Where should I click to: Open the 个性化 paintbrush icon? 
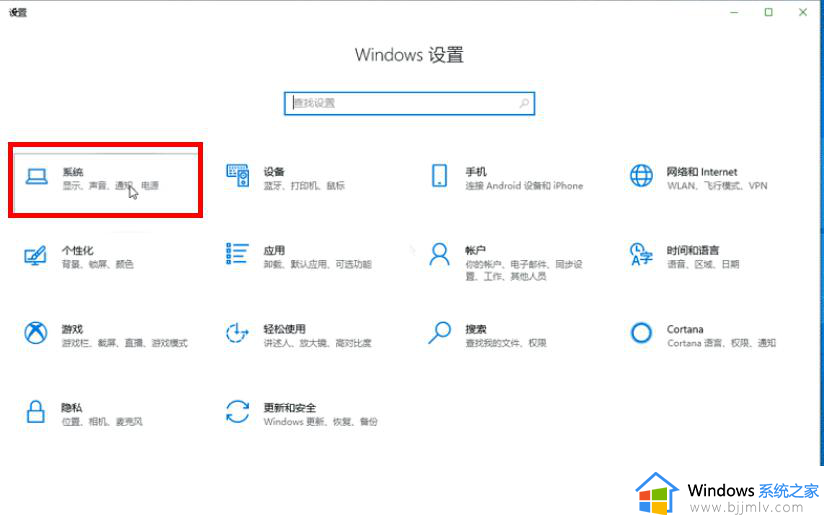coord(35,256)
